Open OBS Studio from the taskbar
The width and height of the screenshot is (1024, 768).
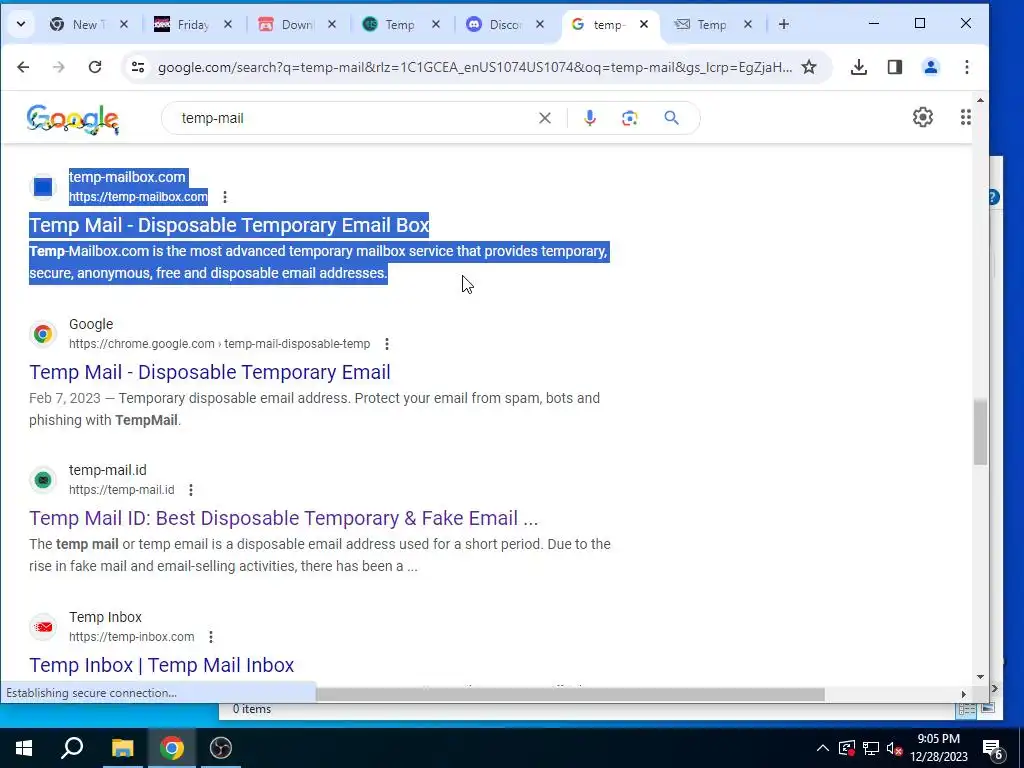tap(221, 748)
